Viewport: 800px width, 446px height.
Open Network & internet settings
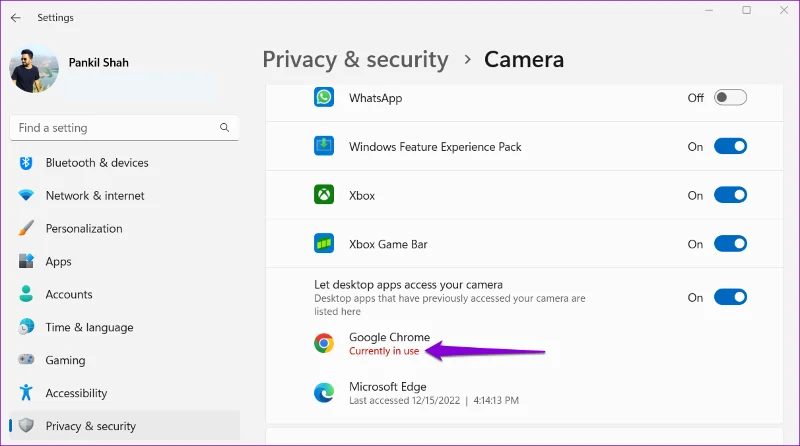[124, 195]
